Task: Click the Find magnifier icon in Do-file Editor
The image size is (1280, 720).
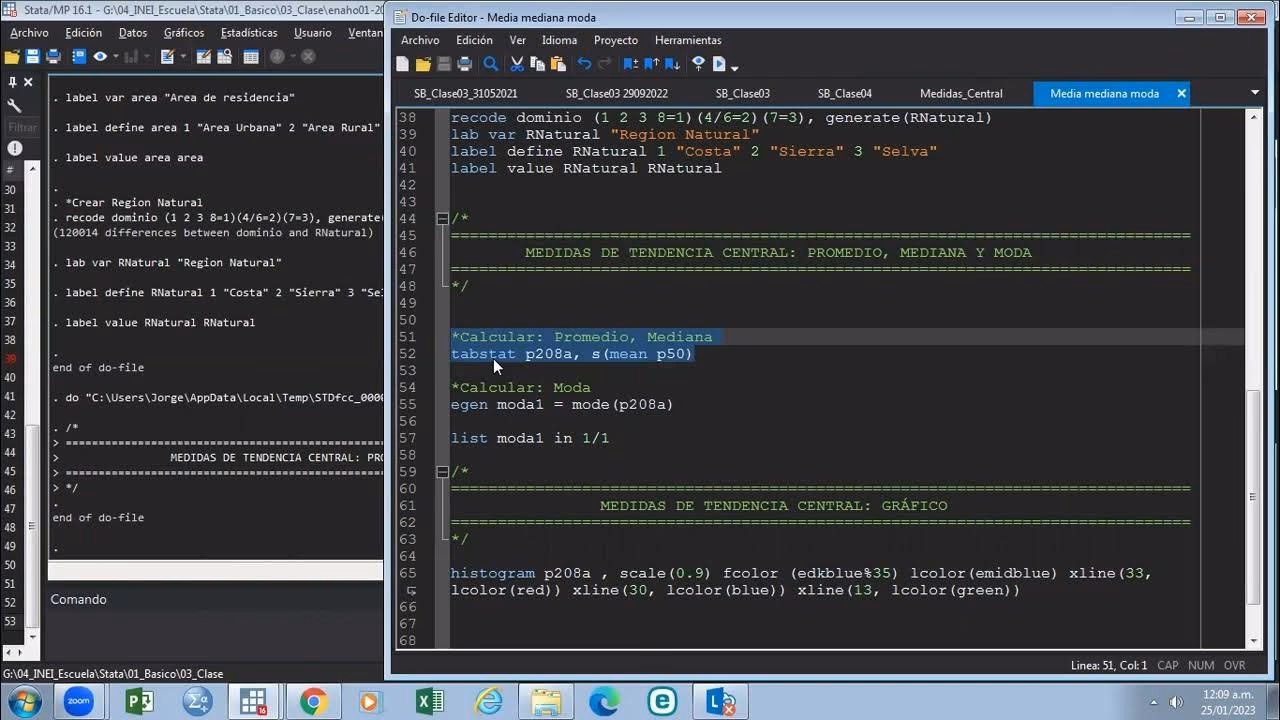Action: coord(491,64)
